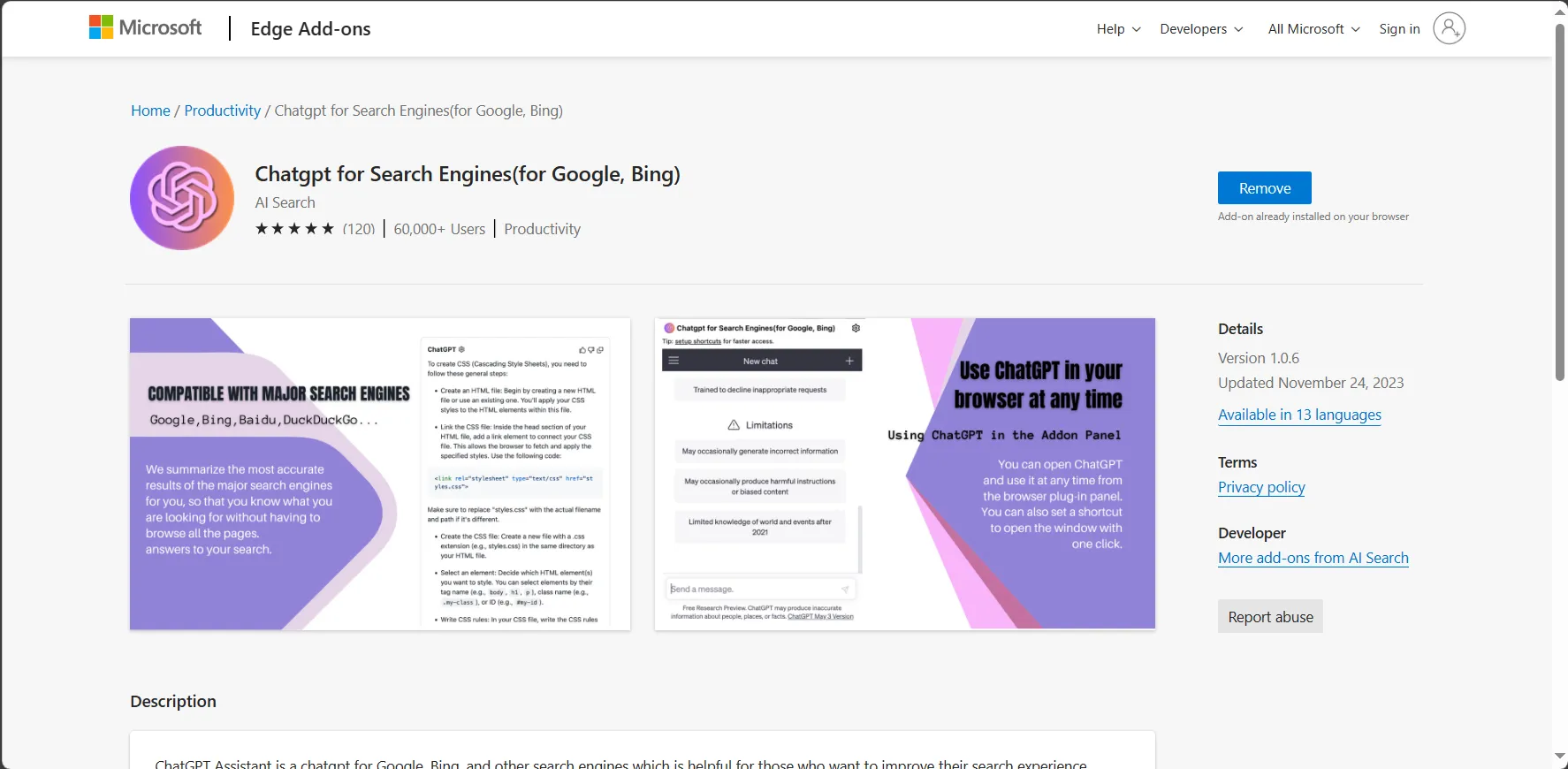Image resolution: width=1568 pixels, height=769 pixels.
Task: Click the five-star rating
Action: click(x=294, y=229)
